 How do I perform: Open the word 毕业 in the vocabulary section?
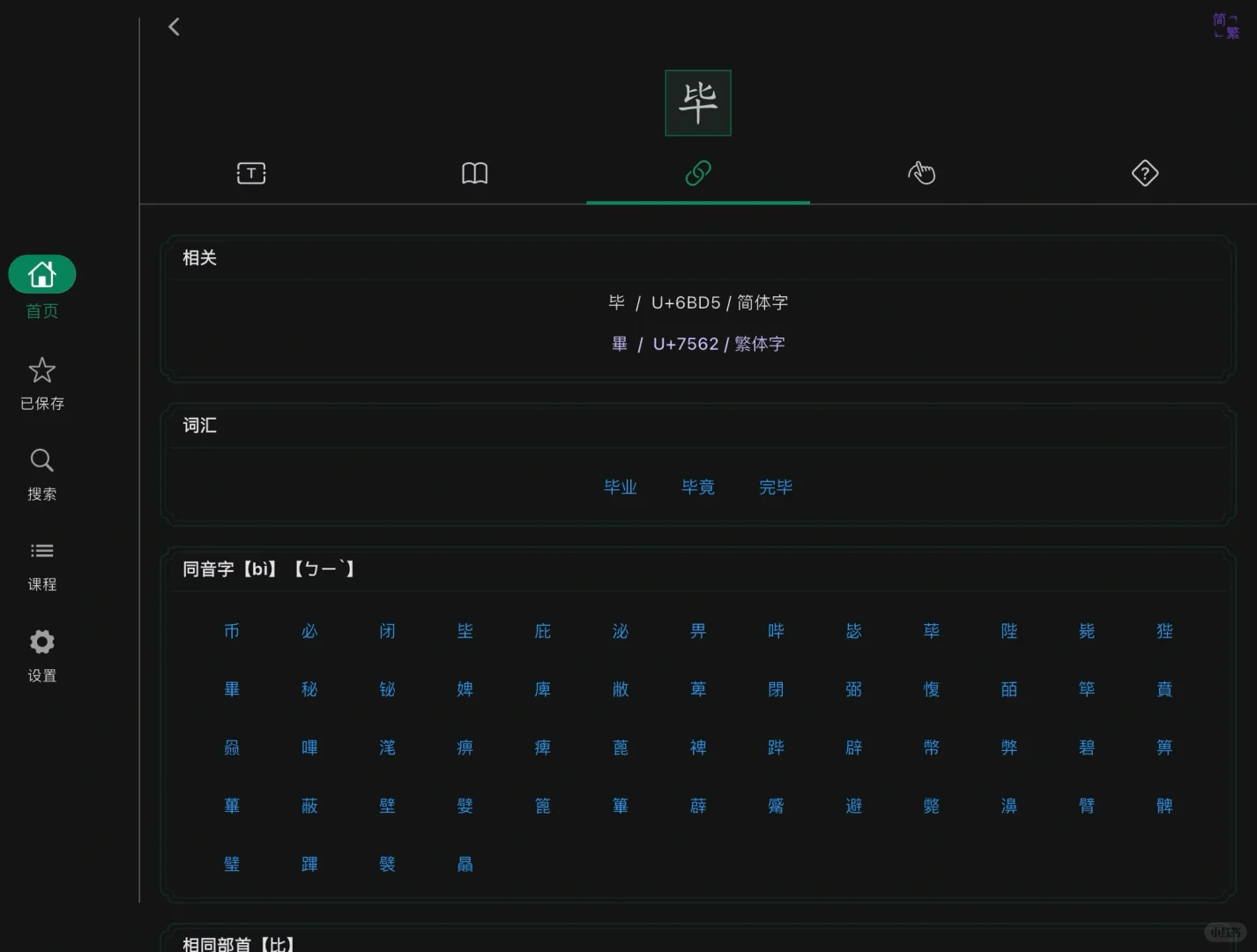click(x=621, y=487)
